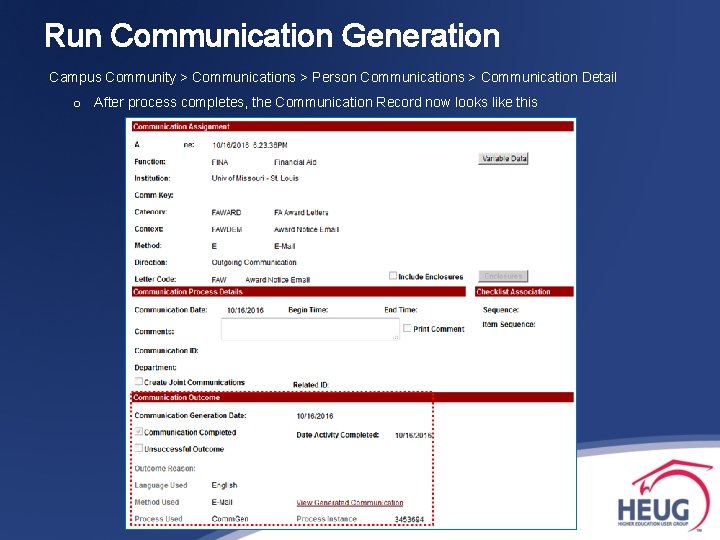Click the Process Instance number 3453694

pos(409,519)
